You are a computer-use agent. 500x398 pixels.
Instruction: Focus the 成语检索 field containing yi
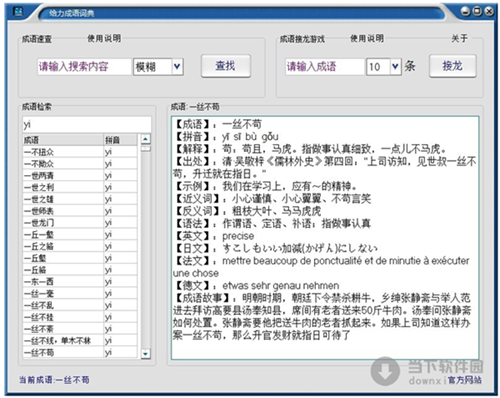click(x=87, y=125)
